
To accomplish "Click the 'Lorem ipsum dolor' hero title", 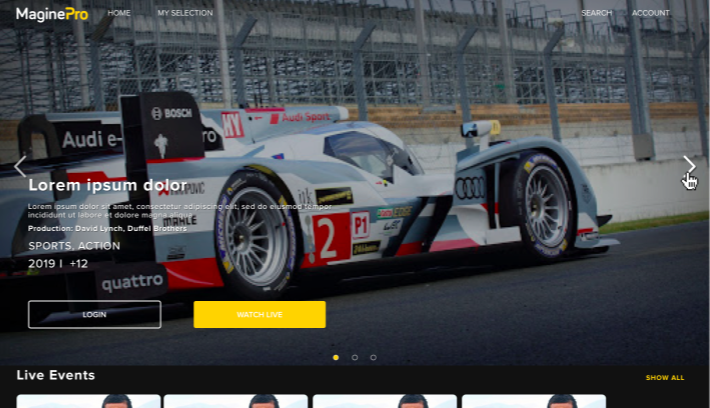I will [x=108, y=185].
